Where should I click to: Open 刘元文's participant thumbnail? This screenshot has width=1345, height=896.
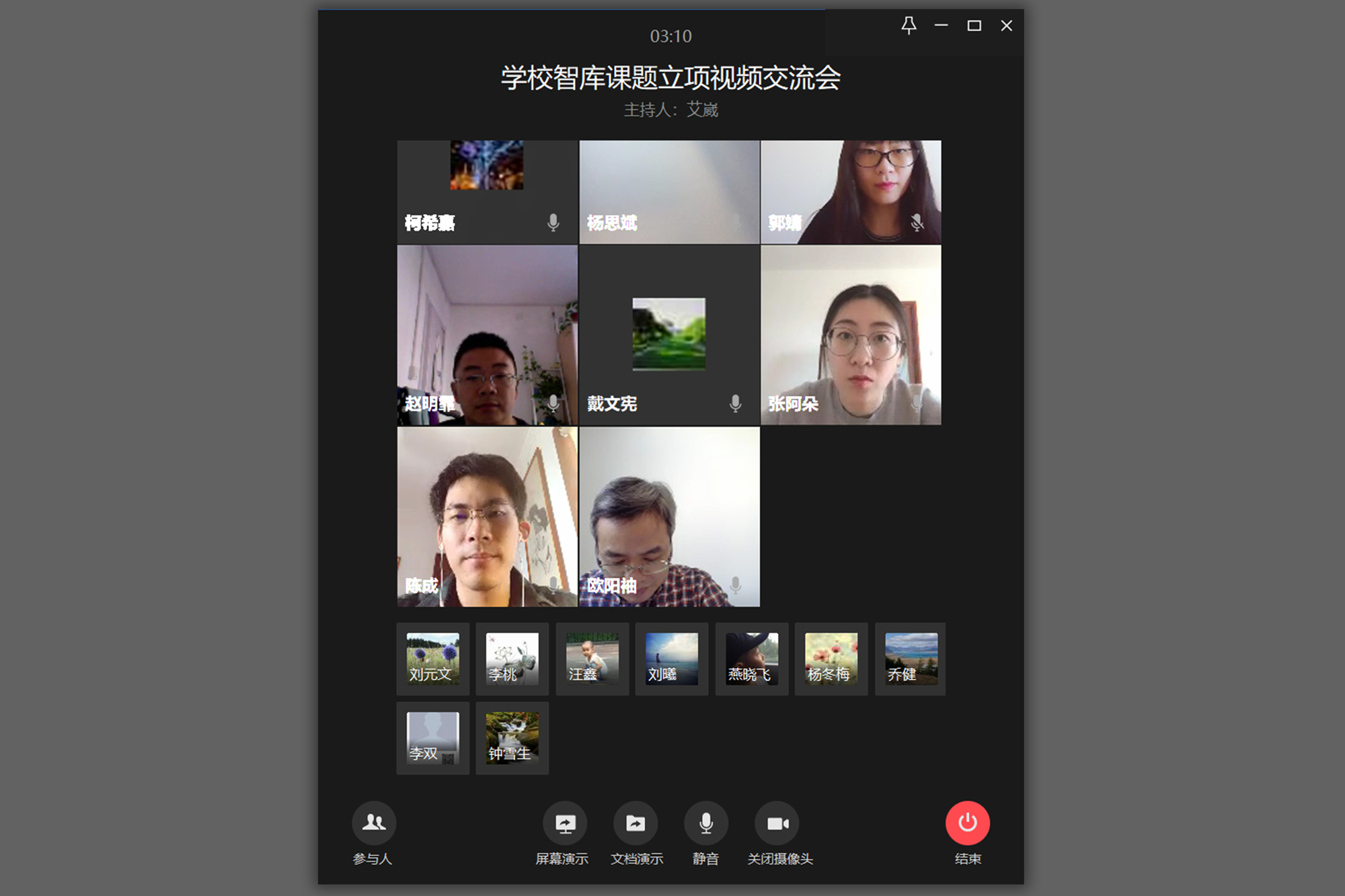click(432, 659)
